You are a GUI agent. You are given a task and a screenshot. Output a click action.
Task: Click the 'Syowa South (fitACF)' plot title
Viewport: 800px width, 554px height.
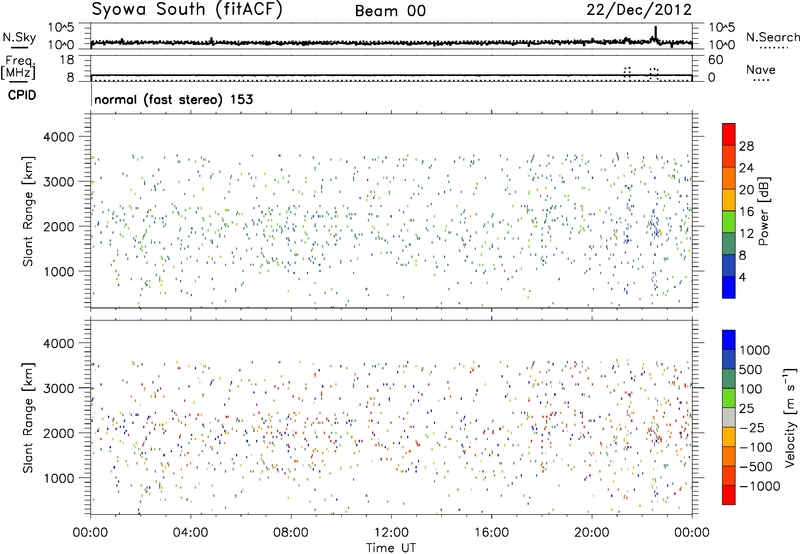coord(187,10)
